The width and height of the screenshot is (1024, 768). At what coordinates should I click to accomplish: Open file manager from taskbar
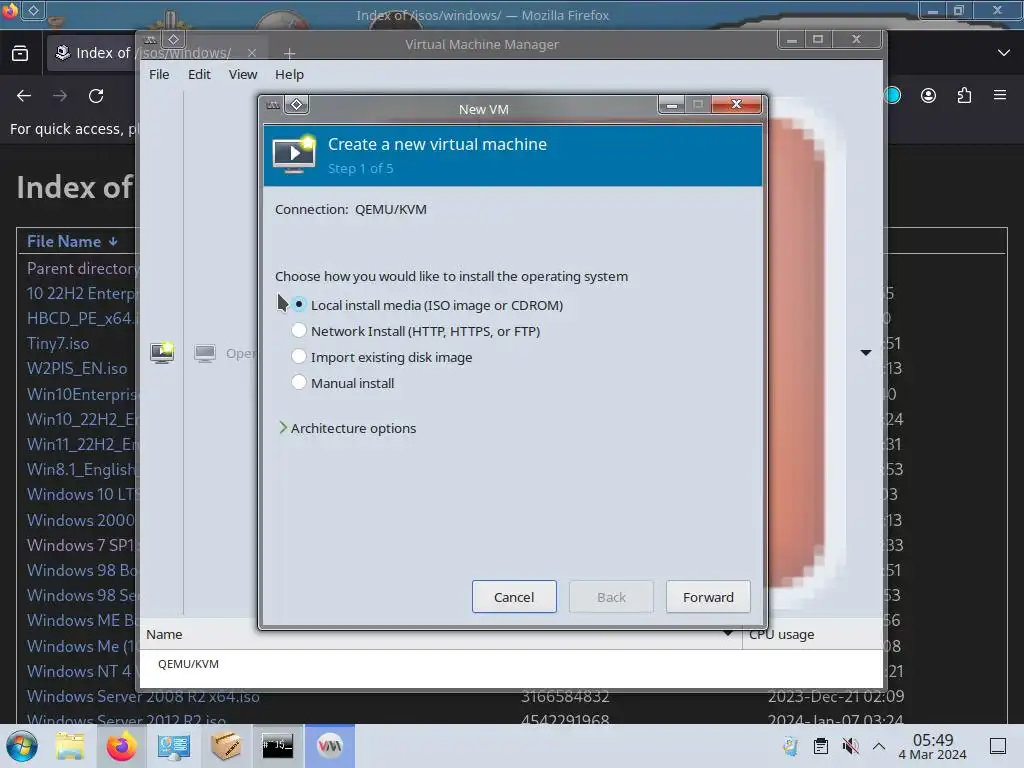tap(70, 746)
